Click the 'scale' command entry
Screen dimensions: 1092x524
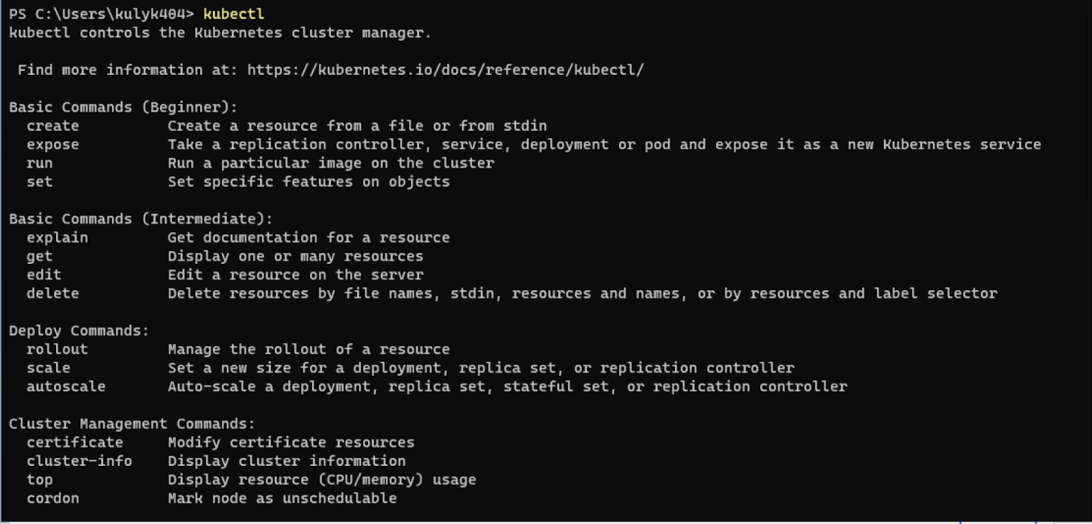coord(48,368)
